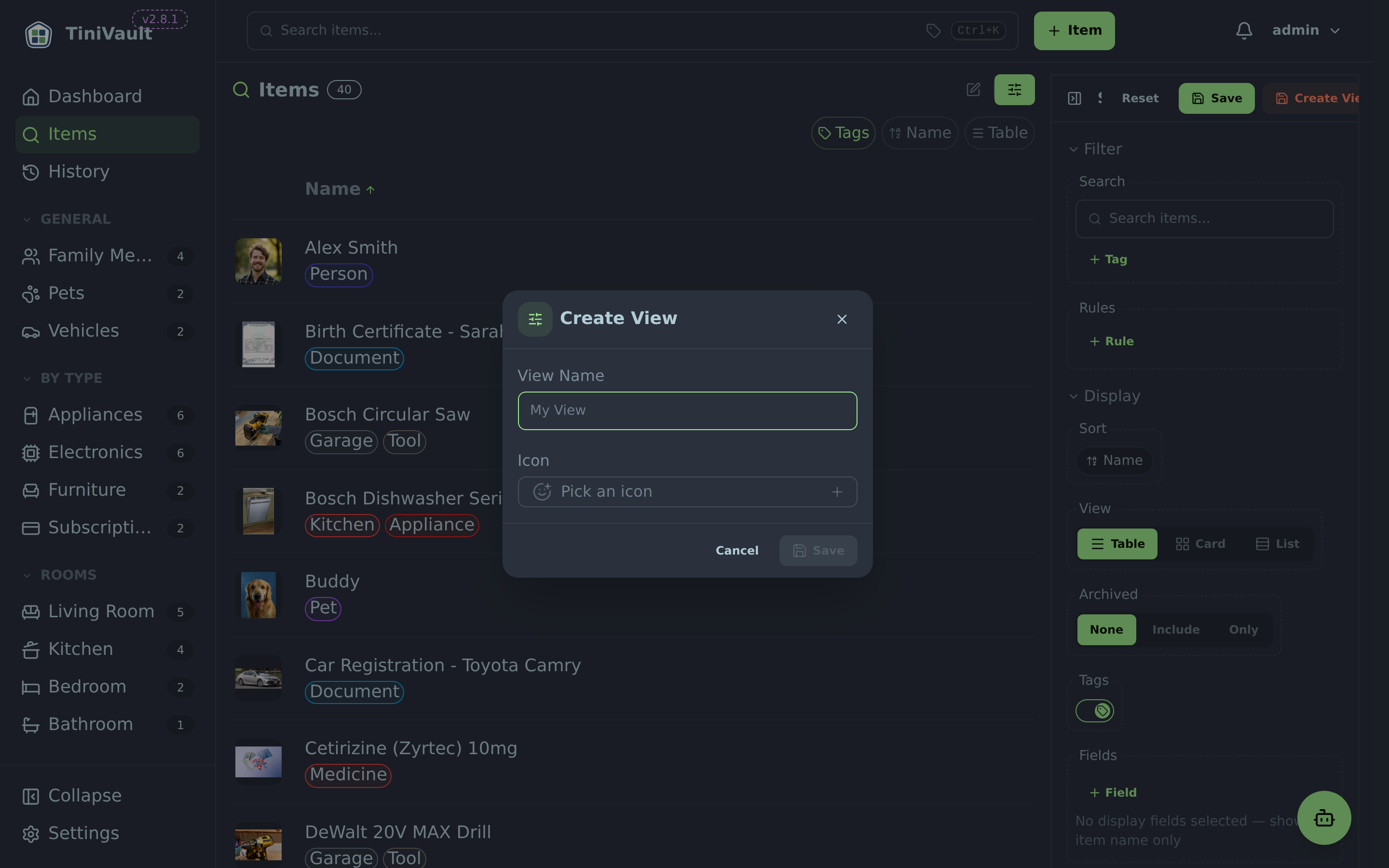Open the admin user dropdown
1389x868 pixels.
[1306, 30]
